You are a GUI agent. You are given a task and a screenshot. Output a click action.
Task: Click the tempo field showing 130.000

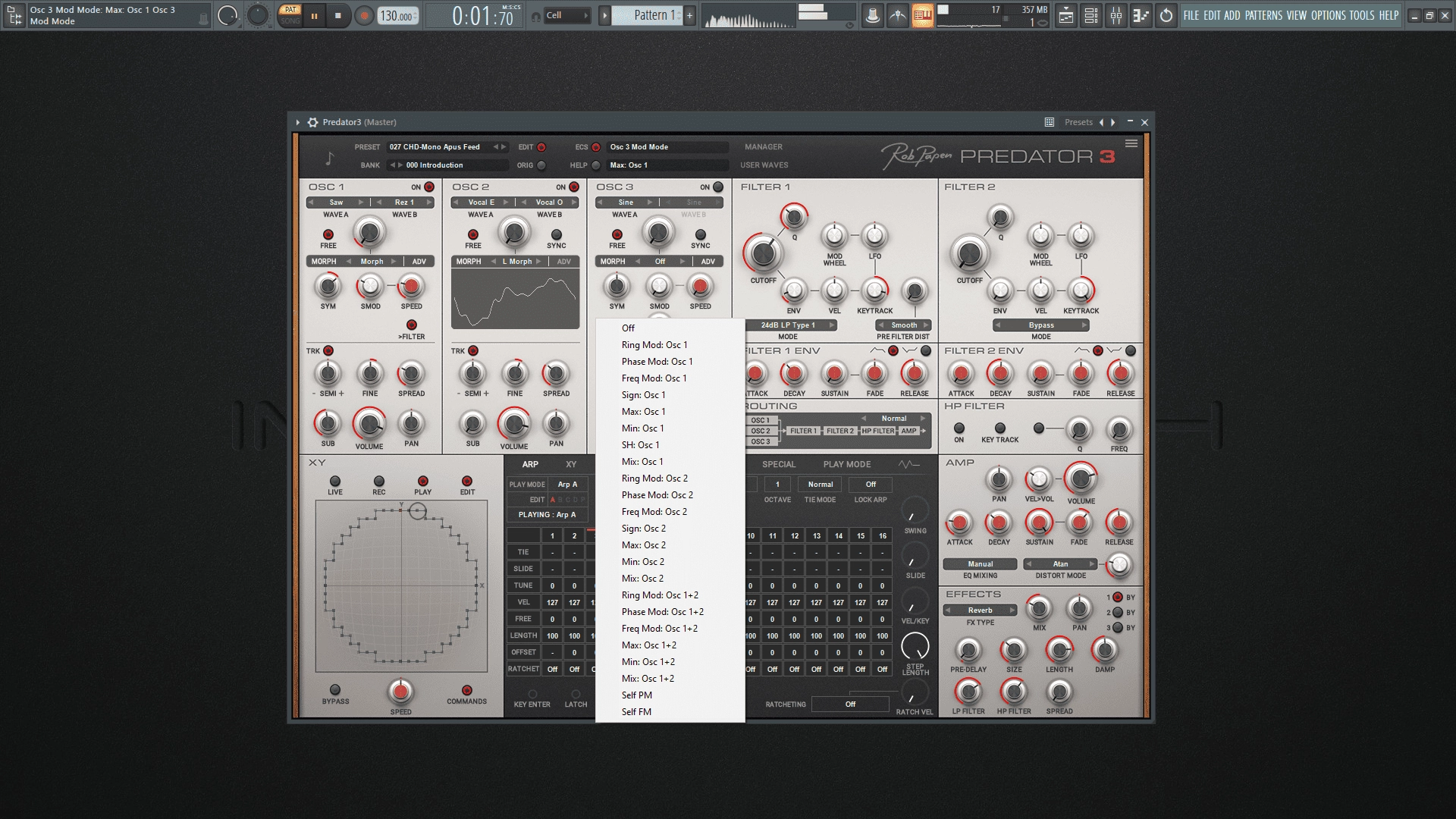pyautogui.click(x=397, y=16)
